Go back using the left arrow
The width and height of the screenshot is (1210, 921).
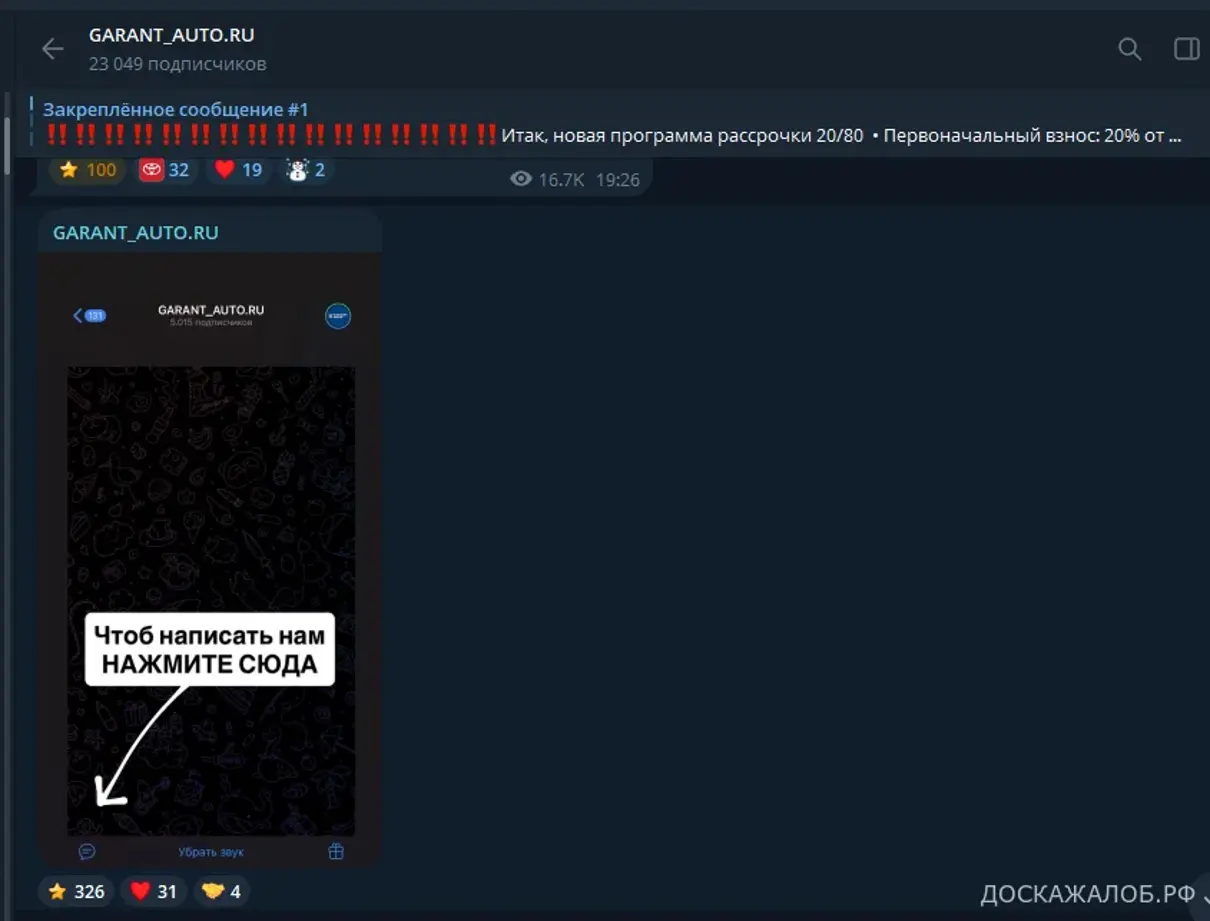(x=52, y=49)
